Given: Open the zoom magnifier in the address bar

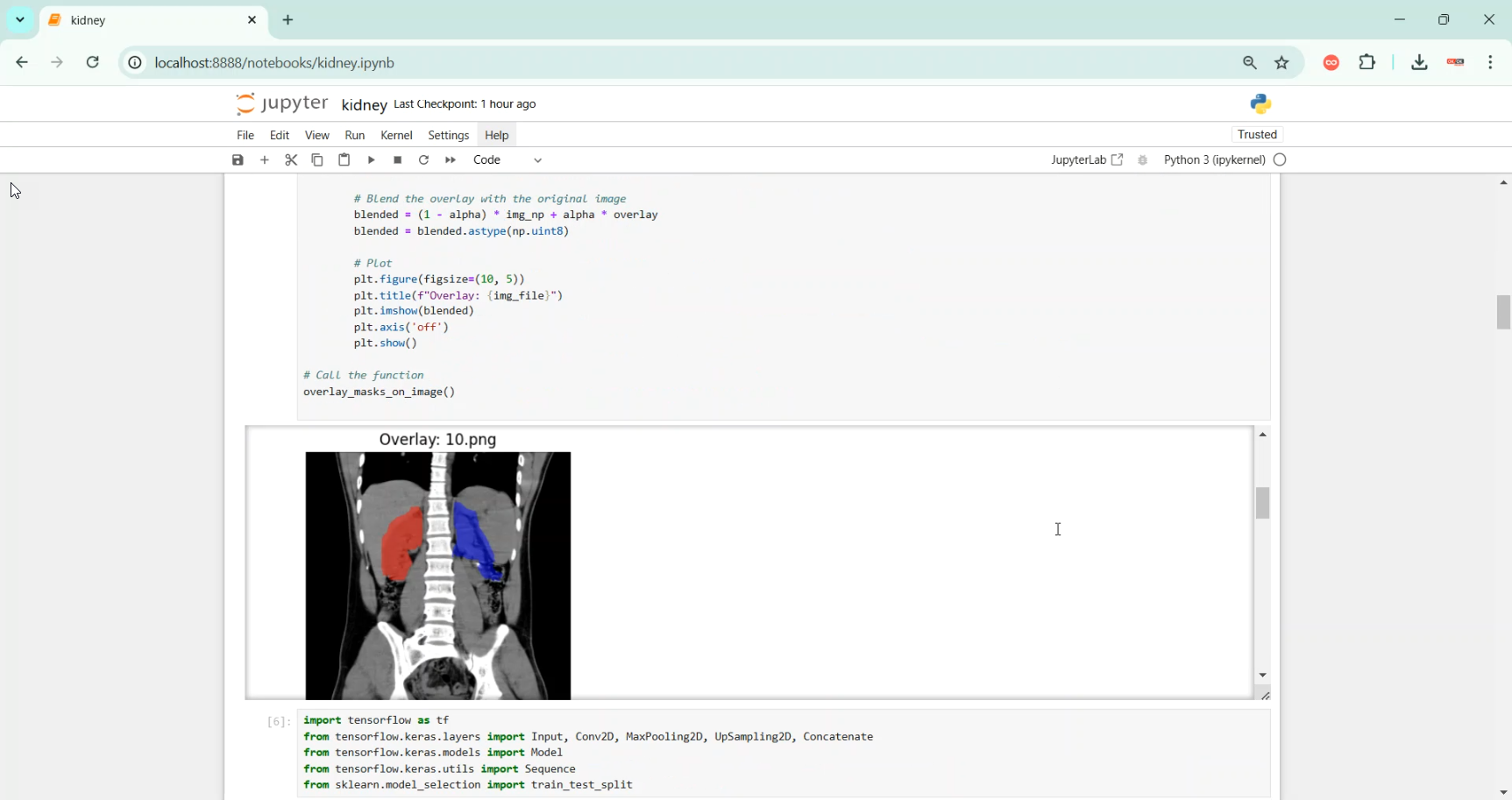Looking at the screenshot, I should coord(1250,63).
